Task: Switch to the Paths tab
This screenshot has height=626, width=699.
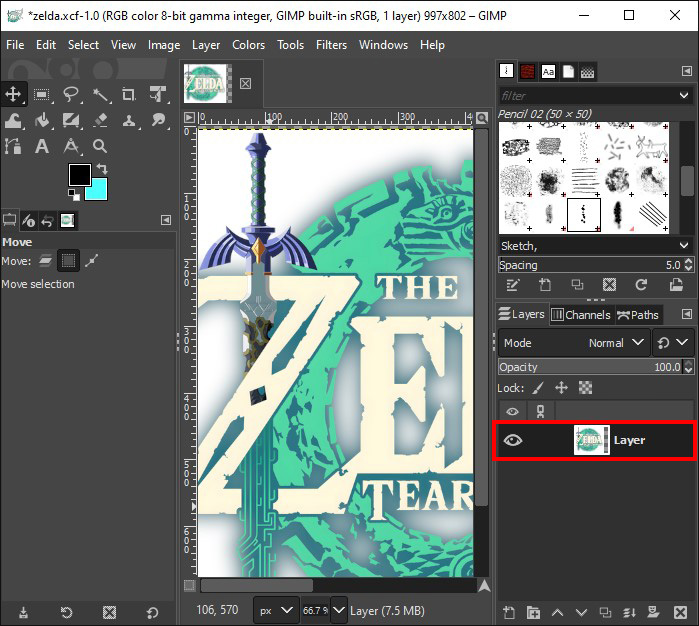Action: point(638,315)
